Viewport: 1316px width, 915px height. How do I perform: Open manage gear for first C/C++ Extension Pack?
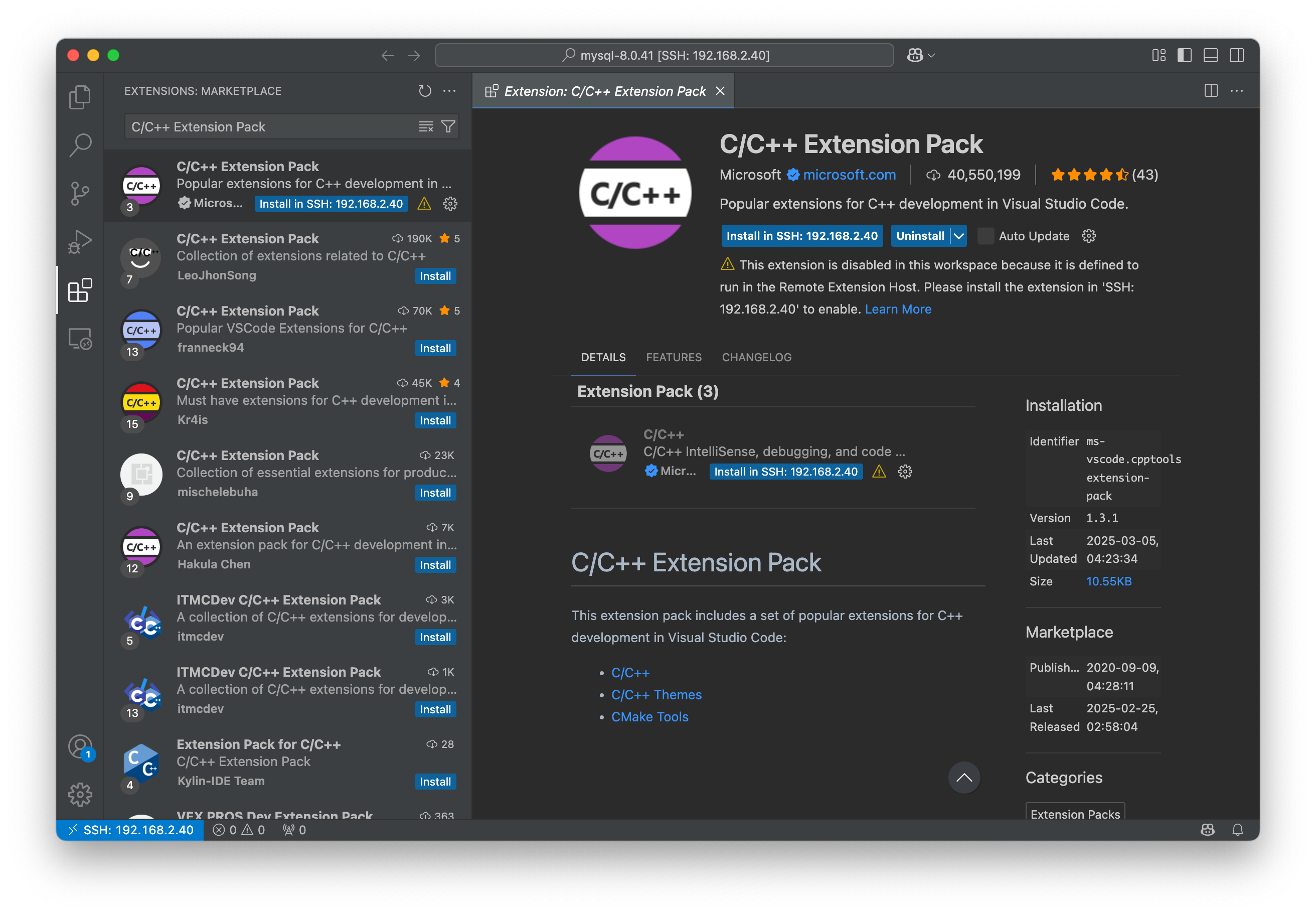point(450,204)
